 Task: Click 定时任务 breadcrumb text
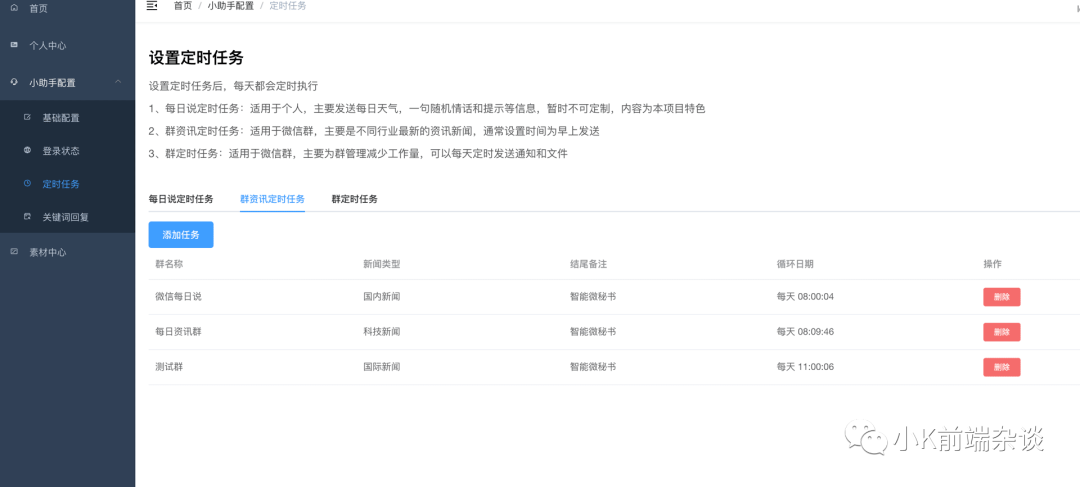tap(287, 6)
